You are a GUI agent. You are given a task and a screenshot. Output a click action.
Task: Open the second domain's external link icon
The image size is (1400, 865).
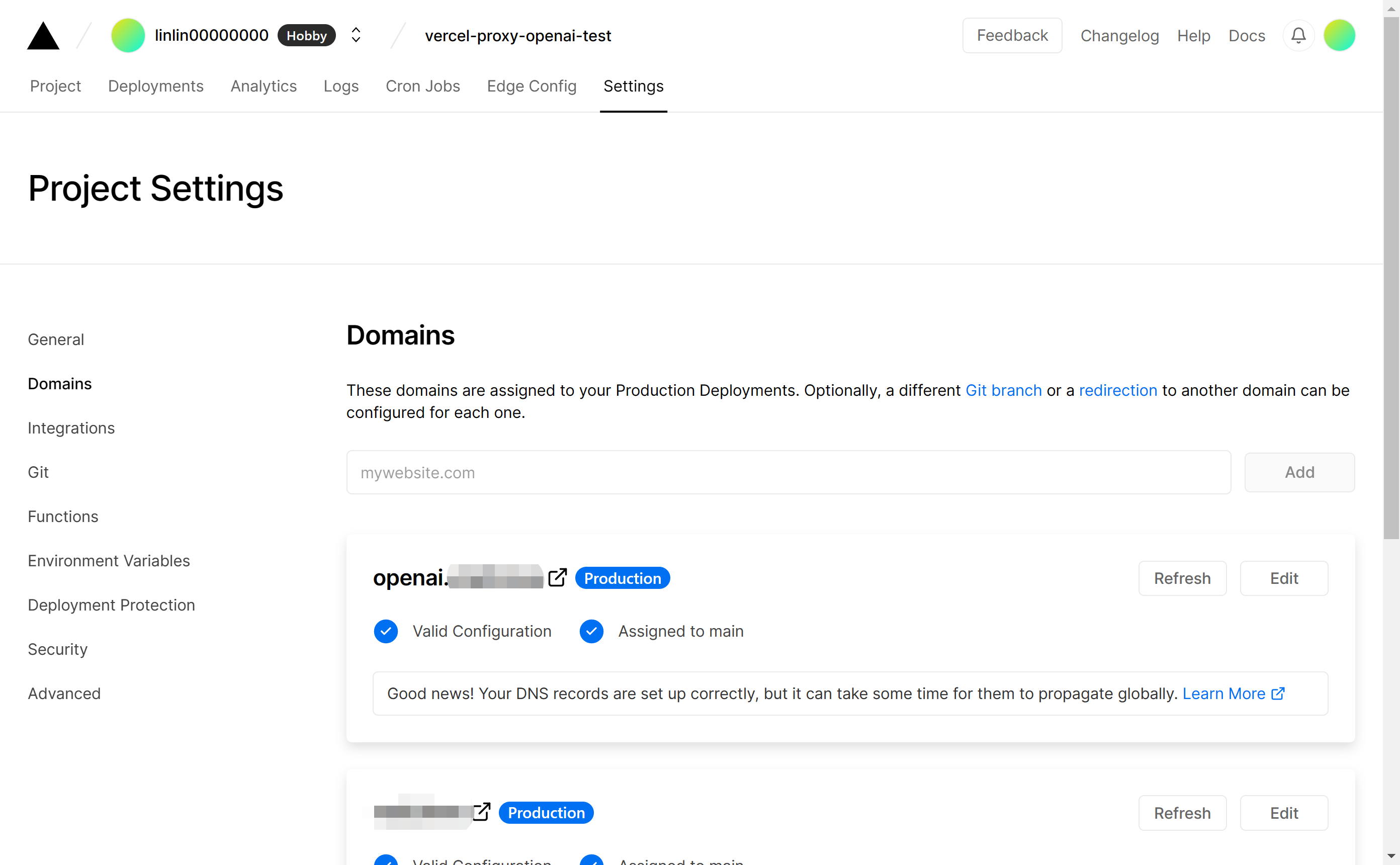coord(482,812)
